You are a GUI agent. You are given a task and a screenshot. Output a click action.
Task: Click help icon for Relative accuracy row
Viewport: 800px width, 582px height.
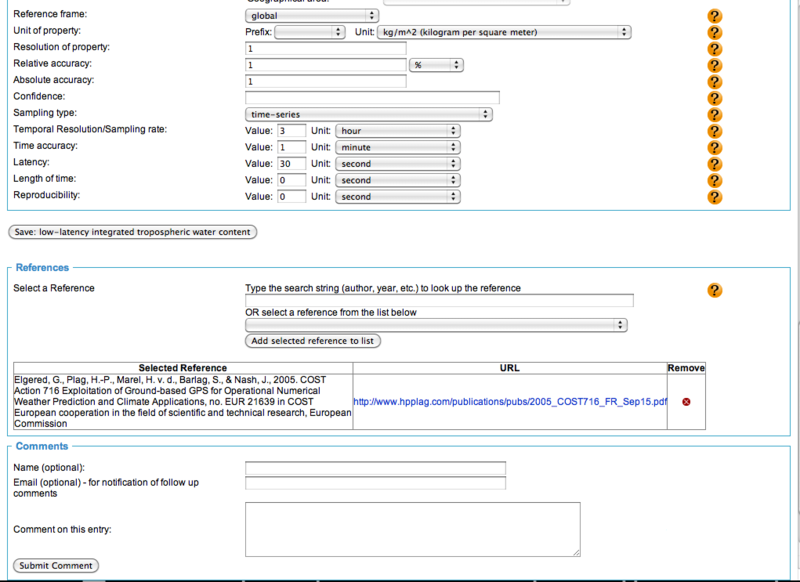click(714, 65)
